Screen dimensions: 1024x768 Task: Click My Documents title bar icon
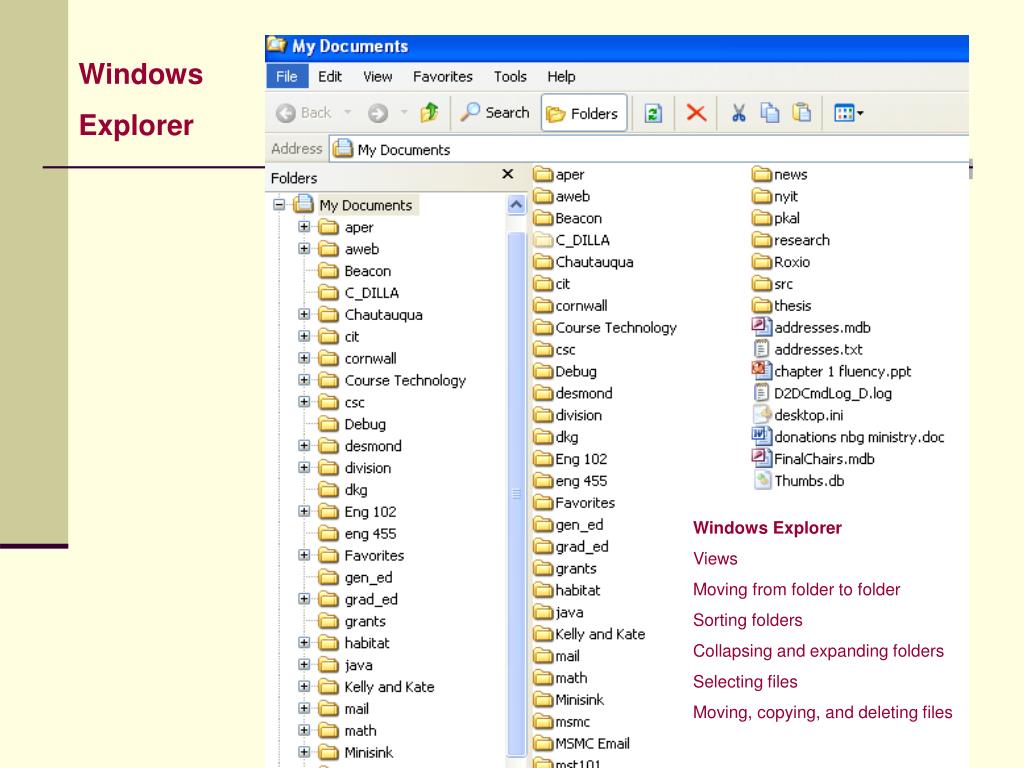277,45
